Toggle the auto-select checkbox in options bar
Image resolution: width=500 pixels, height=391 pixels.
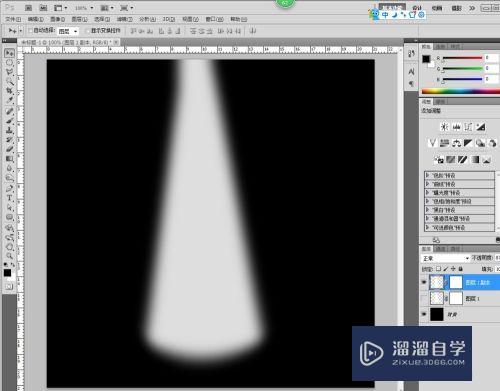[30, 31]
